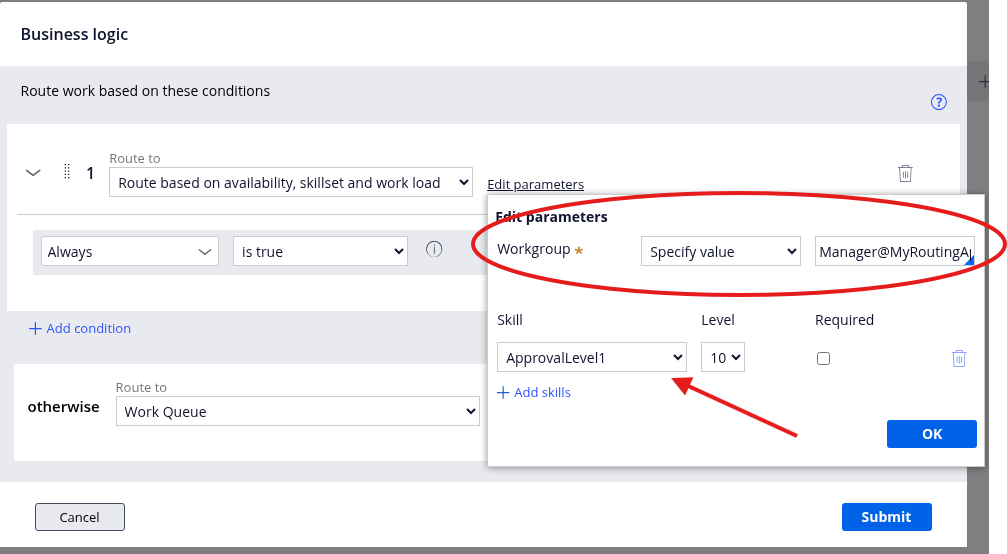Open the Route to availability dropdown
The image size is (1007, 554).
tap(290, 183)
